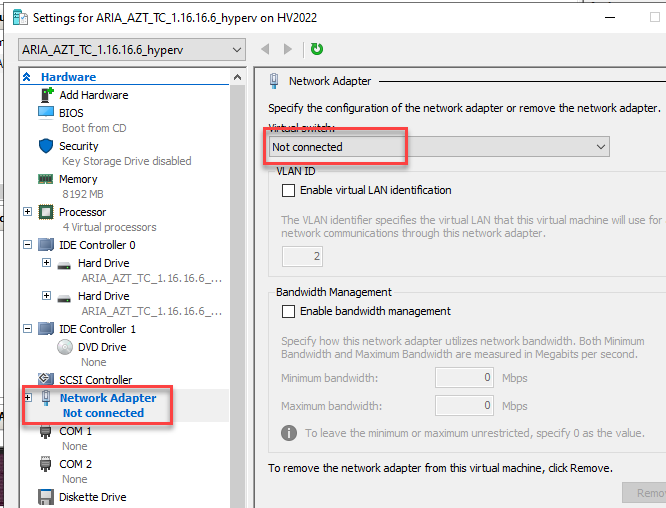The height and width of the screenshot is (508, 666).
Task: Click the Processor icon
Action: point(46,212)
